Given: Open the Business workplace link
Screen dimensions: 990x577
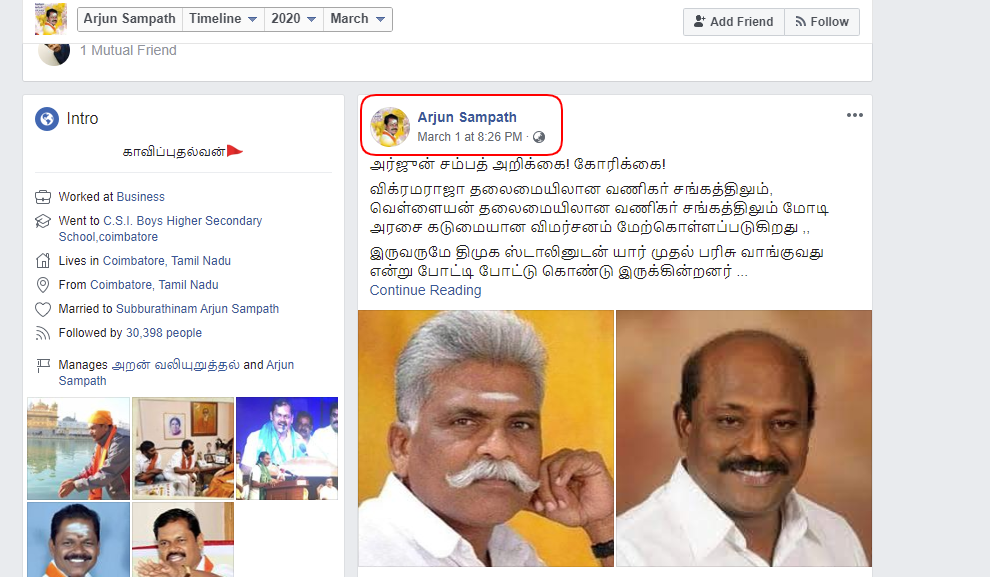Looking at the screenshot, I should click(140, 197).
